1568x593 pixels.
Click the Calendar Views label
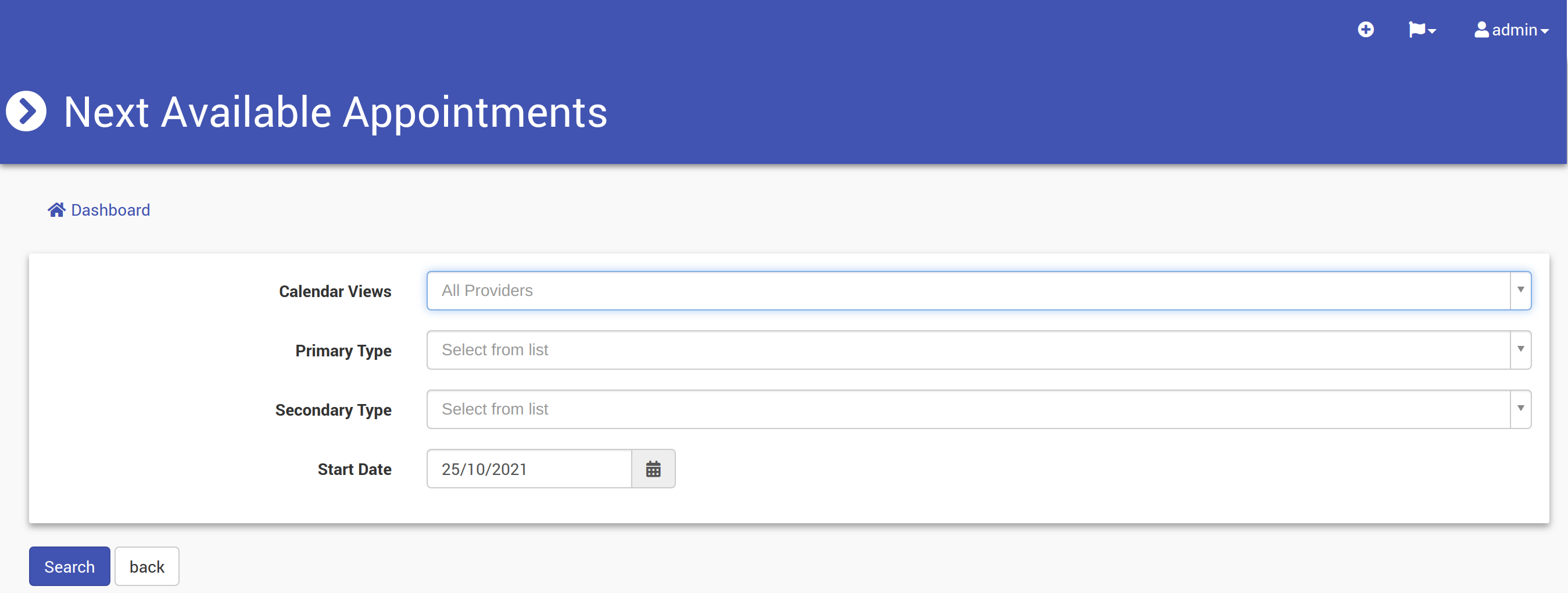(335, 292)
